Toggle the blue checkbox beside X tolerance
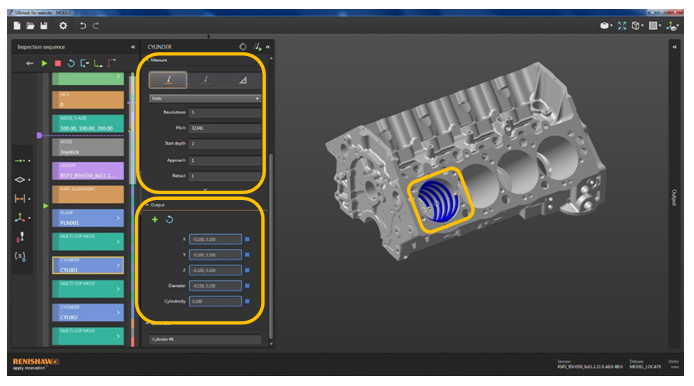 (x=247, y=239)
